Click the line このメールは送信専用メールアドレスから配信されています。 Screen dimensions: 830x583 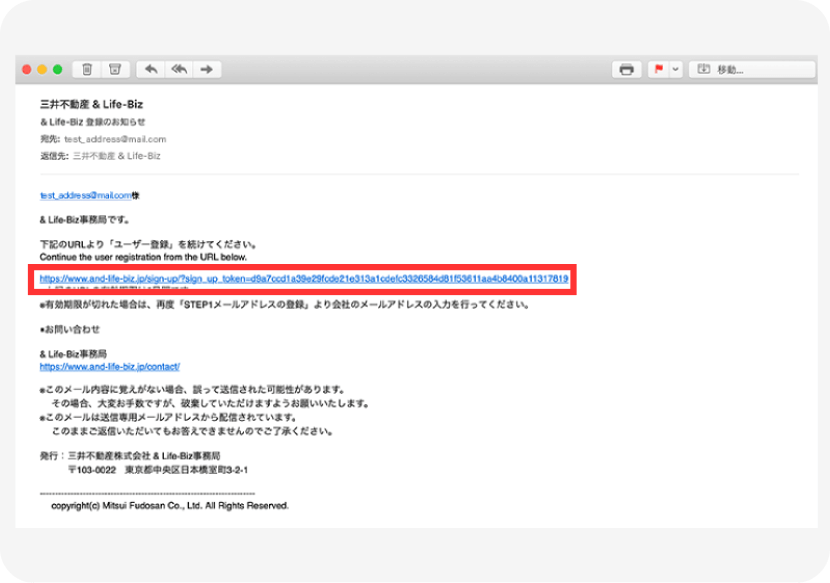pyautogui.click(x=169, y=417)
